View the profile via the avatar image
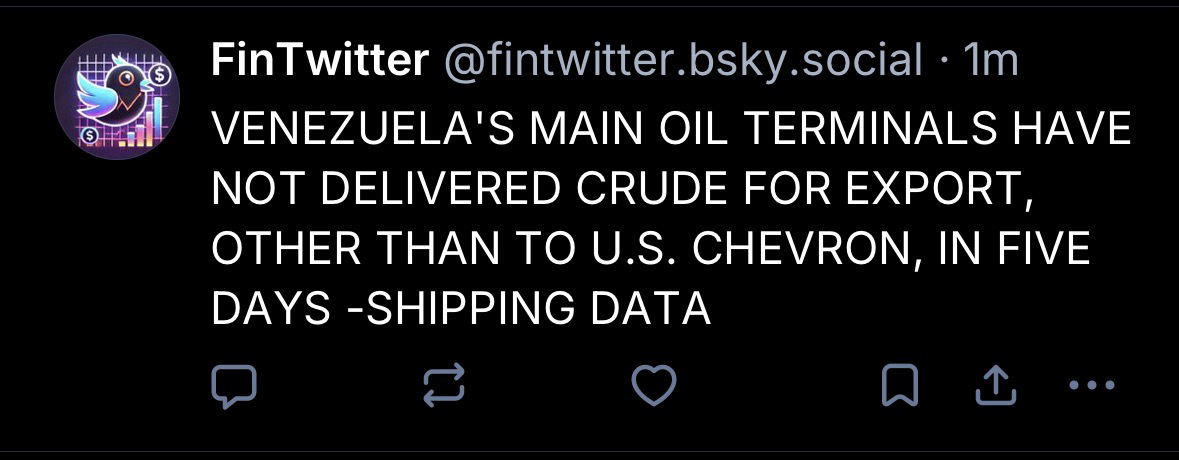 [x=117, y=97]
